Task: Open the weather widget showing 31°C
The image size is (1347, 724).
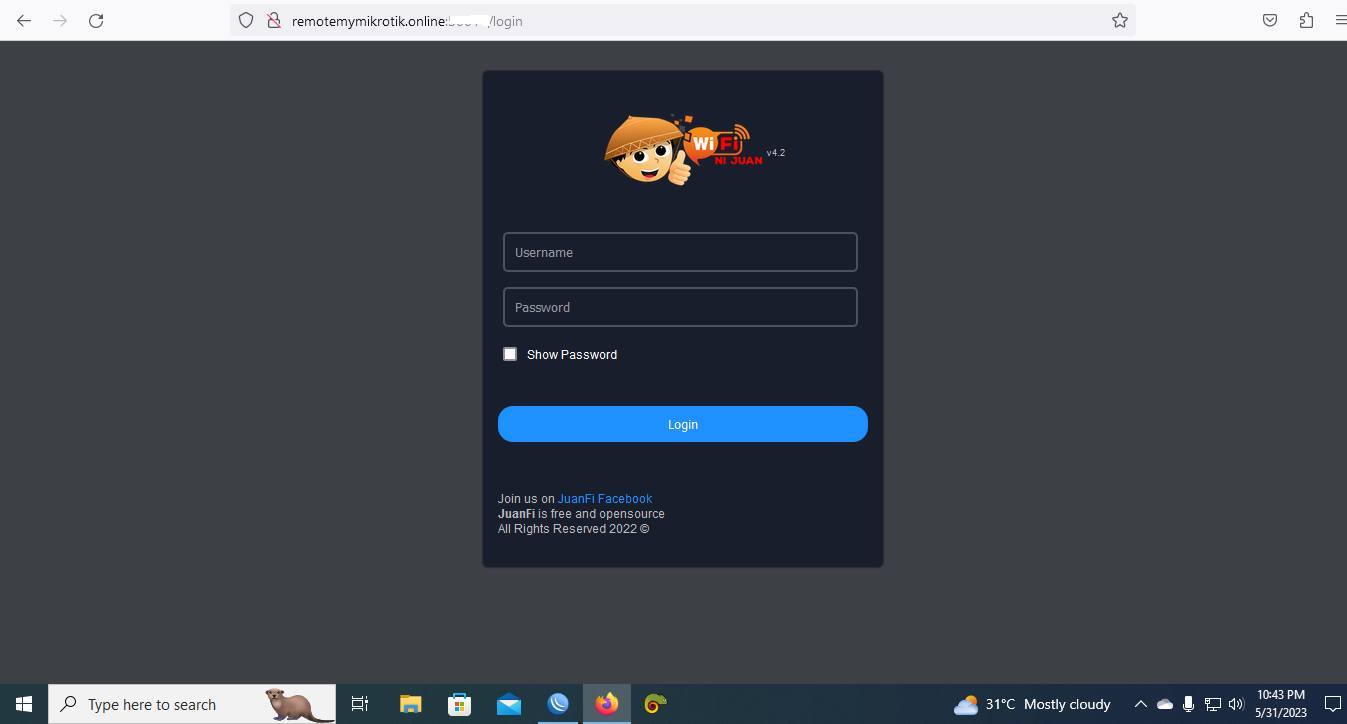Action: [x=1033, y=704]
